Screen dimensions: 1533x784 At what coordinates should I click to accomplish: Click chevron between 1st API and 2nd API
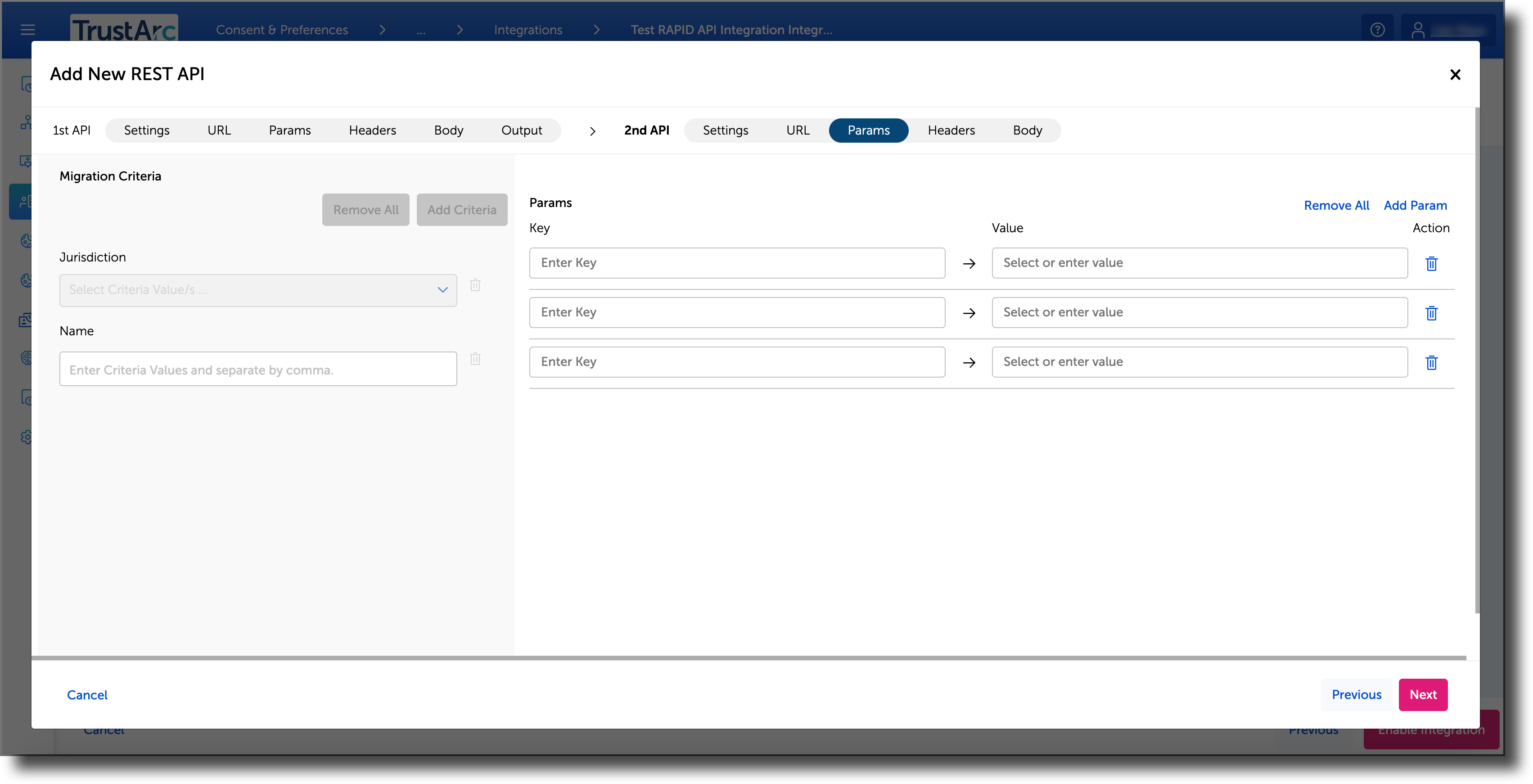pos(592,131)
